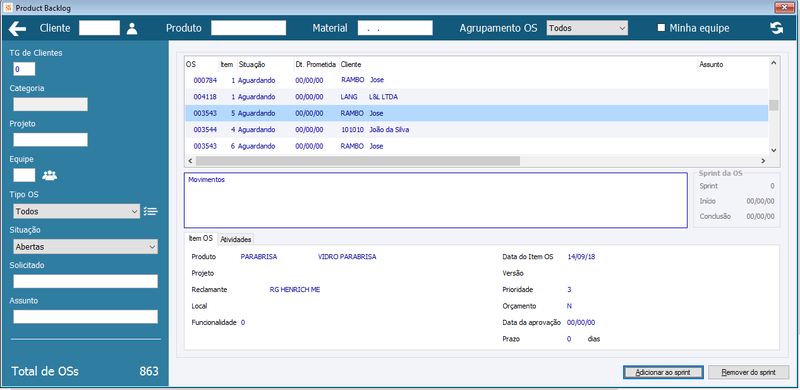Screen dimensions: 800x390
Task: Switch to Atividades tab
Action: click(x=236, y=239)
